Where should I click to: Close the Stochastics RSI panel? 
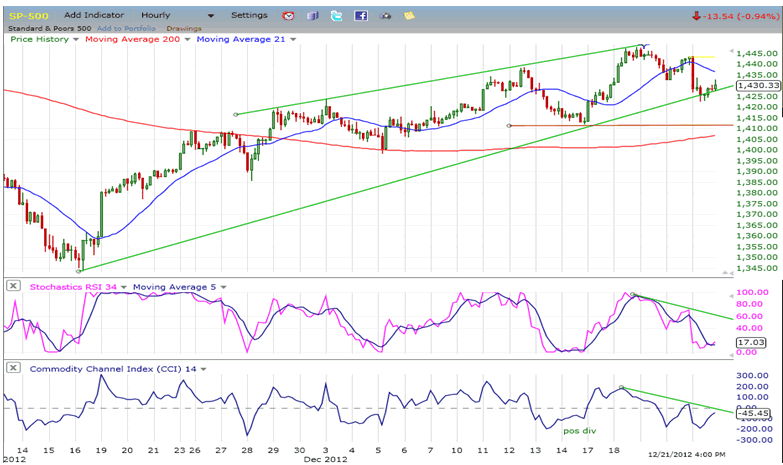click(x=12, y=287)
